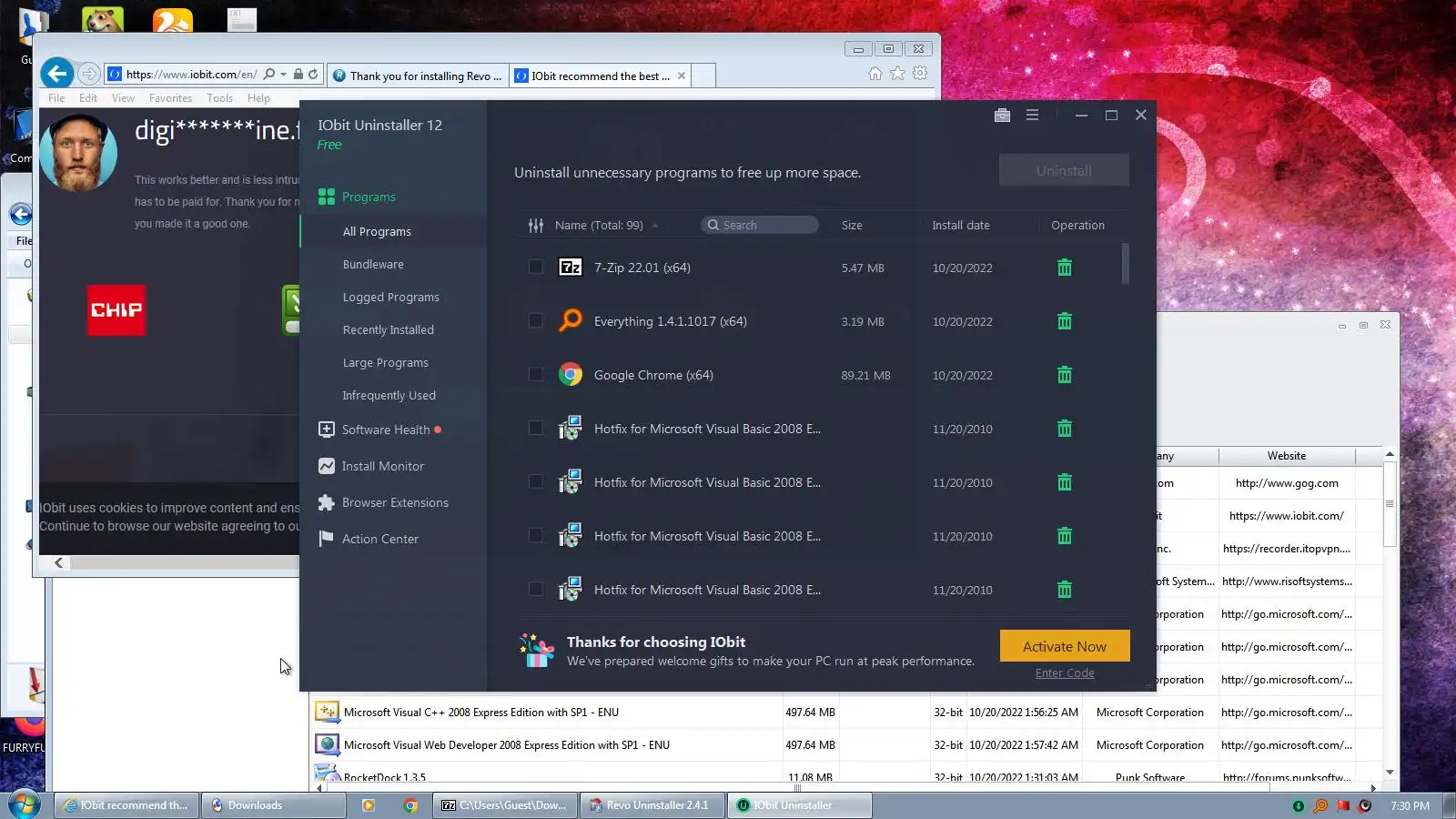Image resolution: width=1456 pixels, height=819 pixels.
Task: Click the Internet Explorer home icon
Action: [875, 74]
